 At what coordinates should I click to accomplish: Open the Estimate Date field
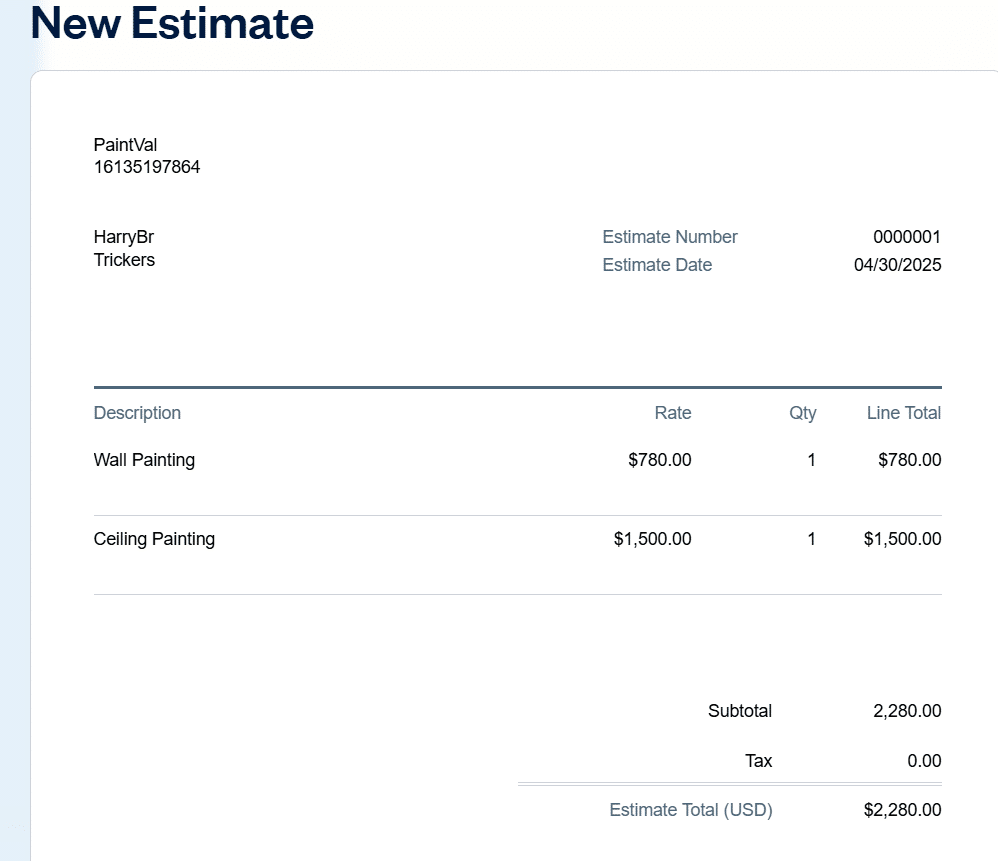click(657, 264)
